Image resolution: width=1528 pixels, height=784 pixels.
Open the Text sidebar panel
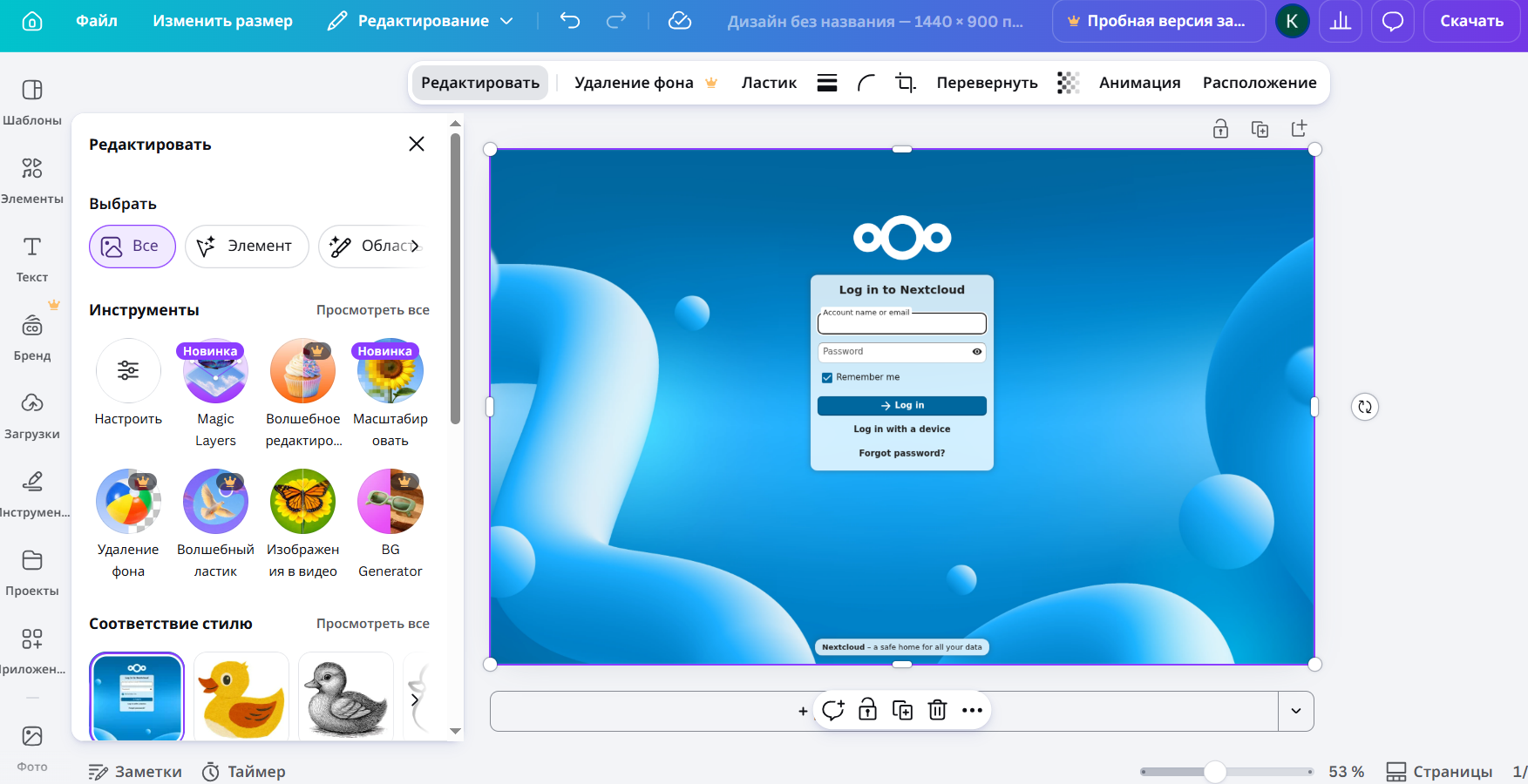coord(32,259)
